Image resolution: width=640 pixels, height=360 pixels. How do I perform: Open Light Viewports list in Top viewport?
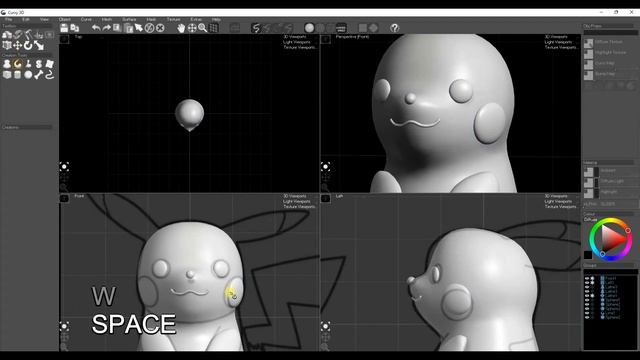(x=297, y=42)
